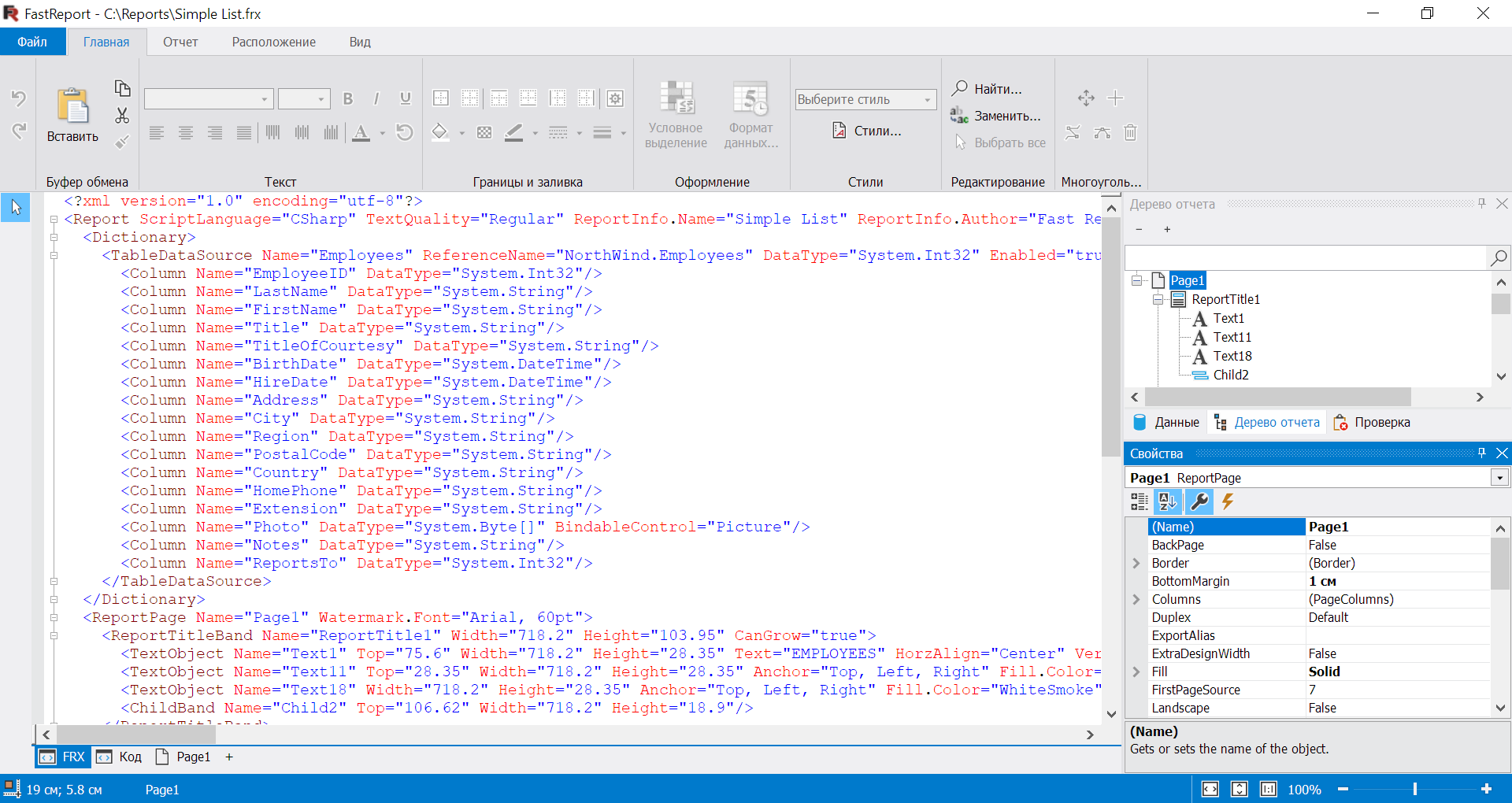Open the Выберите стиль dropdown

pyautogui.click(x=865, y=99)
